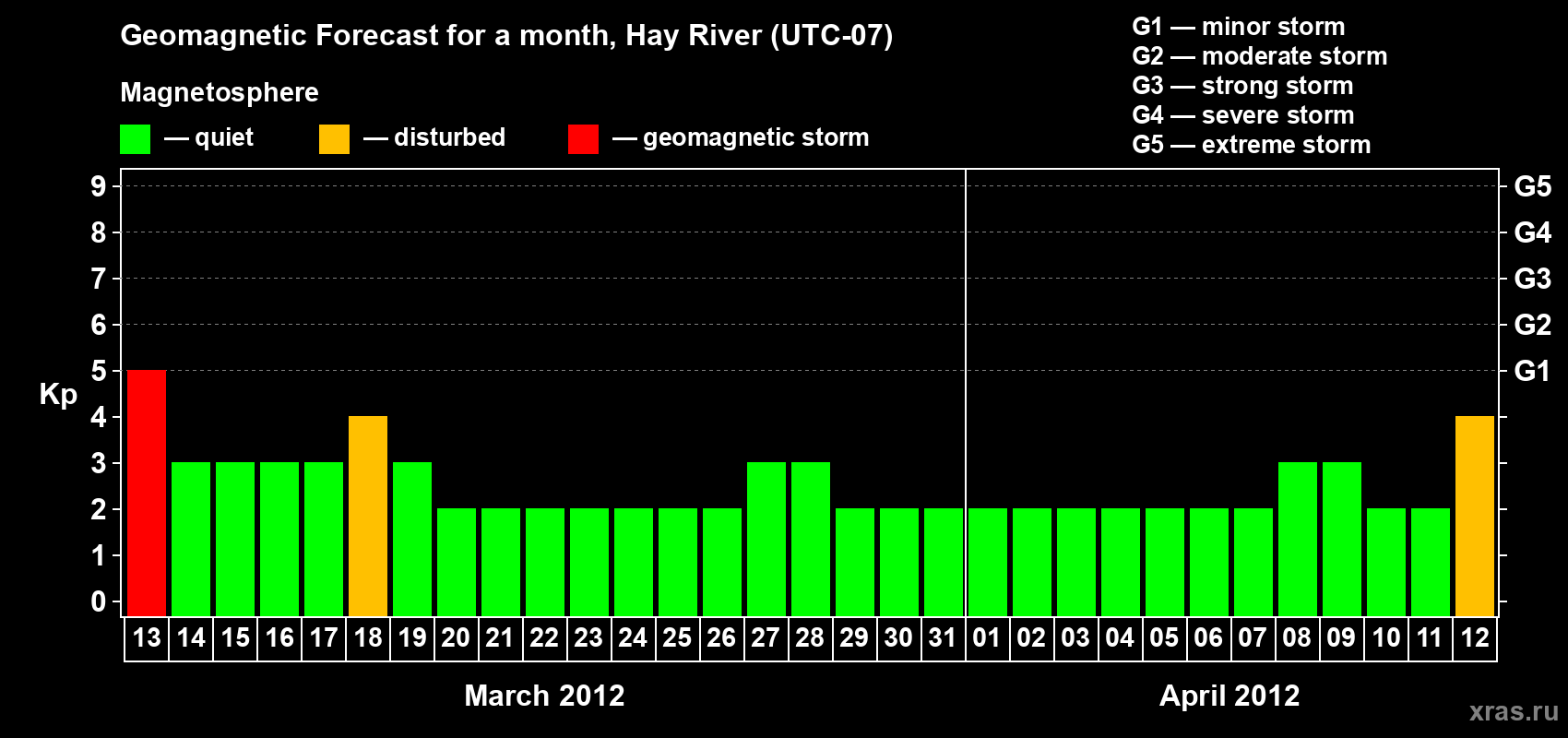Click the G4 right axis label
Viewport: 1568px width, 738px height.
click(1533, 232)
